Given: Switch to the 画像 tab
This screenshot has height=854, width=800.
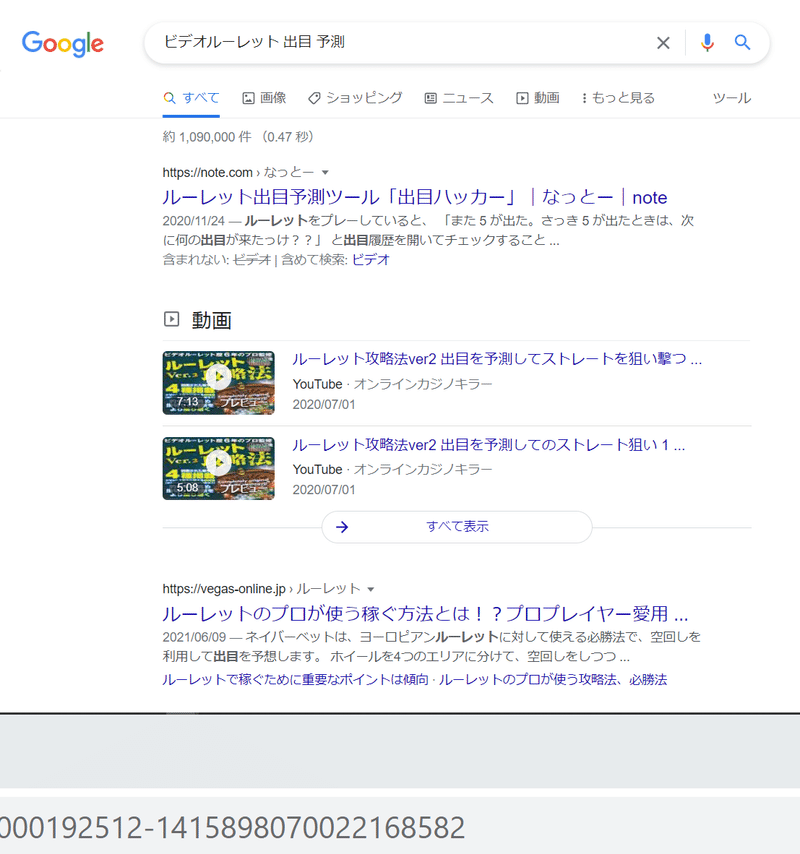Looking at the screenshot, I should click(x=264, y=98).
